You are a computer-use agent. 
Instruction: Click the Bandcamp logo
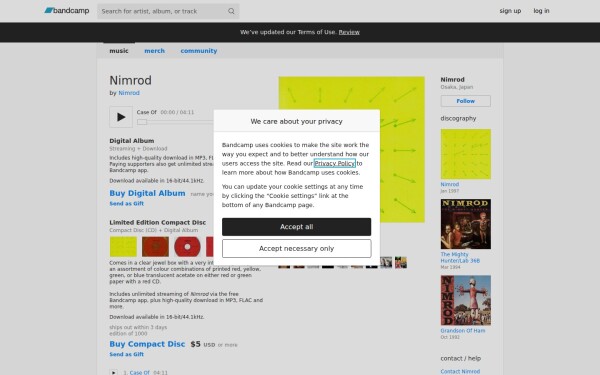click(x=67, y=11)
